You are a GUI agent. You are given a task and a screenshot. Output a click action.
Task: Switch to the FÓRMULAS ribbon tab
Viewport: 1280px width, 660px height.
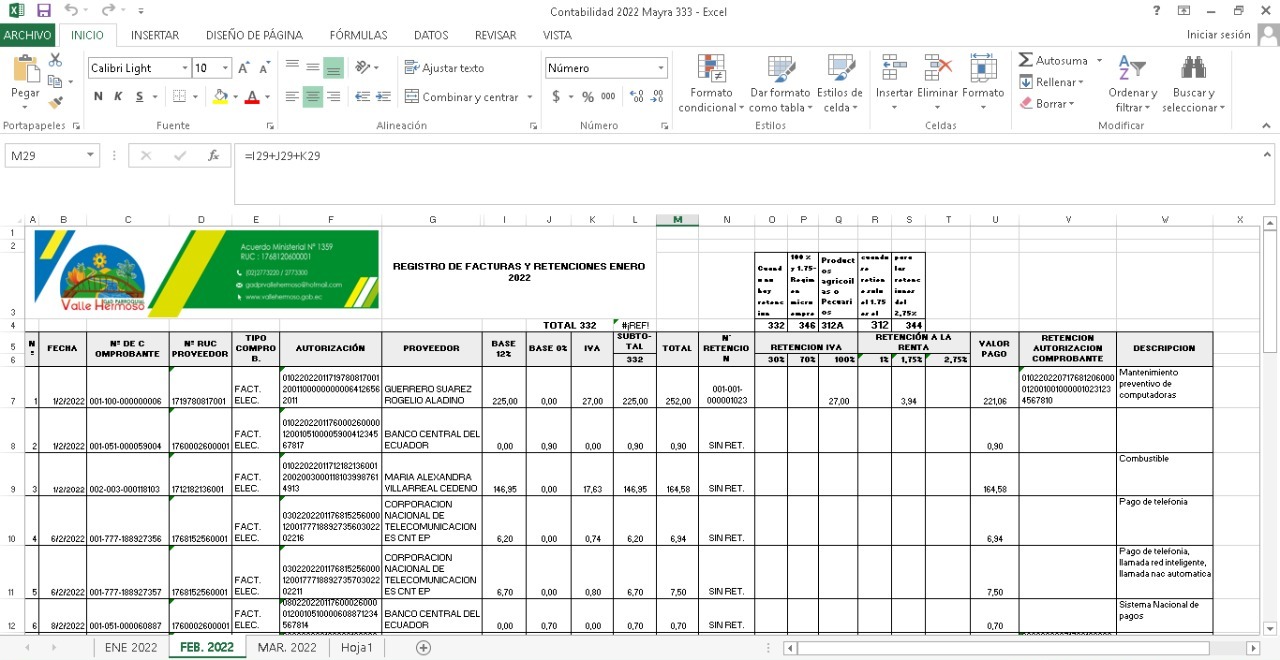[358, 35]
